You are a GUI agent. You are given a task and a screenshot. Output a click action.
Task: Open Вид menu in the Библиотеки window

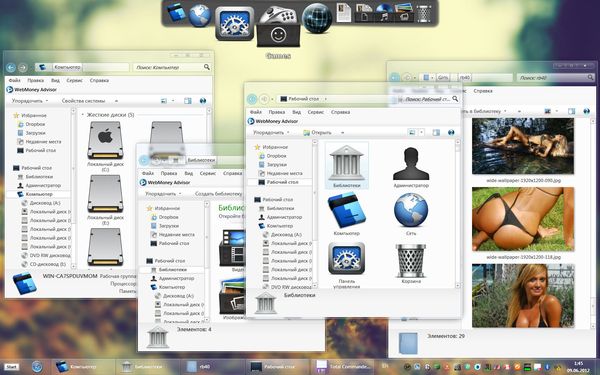click(x=189, y=173)
